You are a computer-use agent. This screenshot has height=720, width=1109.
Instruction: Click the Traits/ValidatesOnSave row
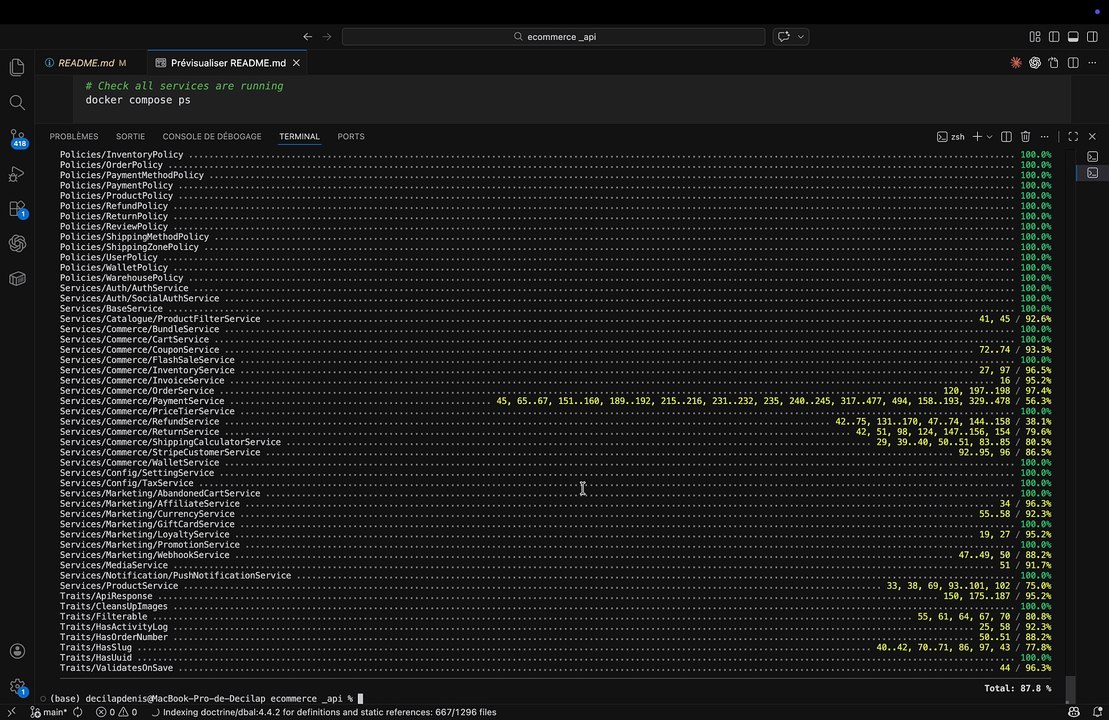click(555, 668)
